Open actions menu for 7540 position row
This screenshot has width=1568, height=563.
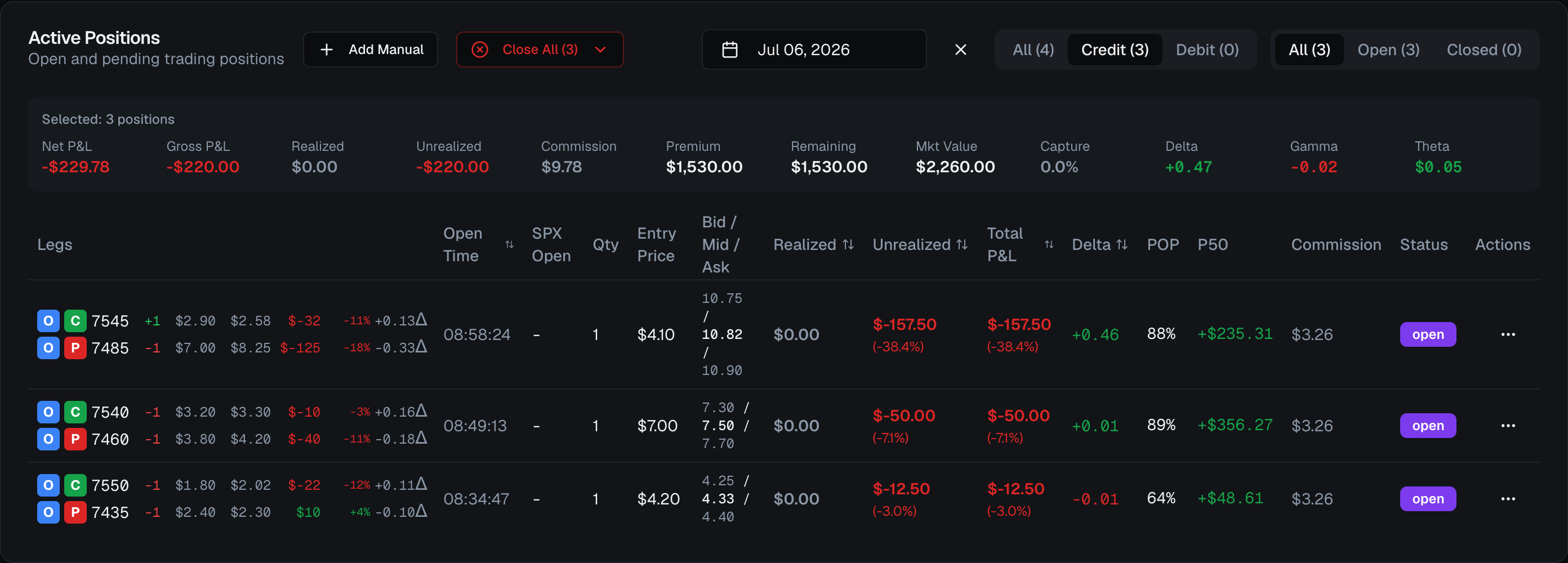[x=1508, y=426]
